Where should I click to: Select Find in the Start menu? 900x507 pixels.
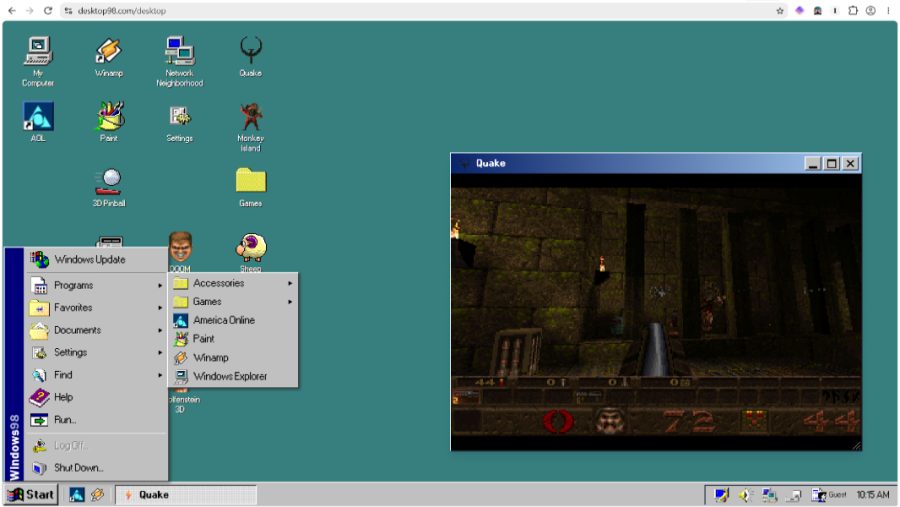pos(96,375)
